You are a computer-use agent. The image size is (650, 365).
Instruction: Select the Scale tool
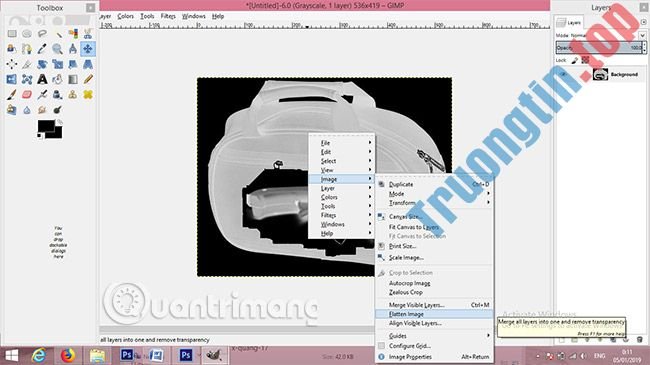pyautogui.click(x=58, y=64)
